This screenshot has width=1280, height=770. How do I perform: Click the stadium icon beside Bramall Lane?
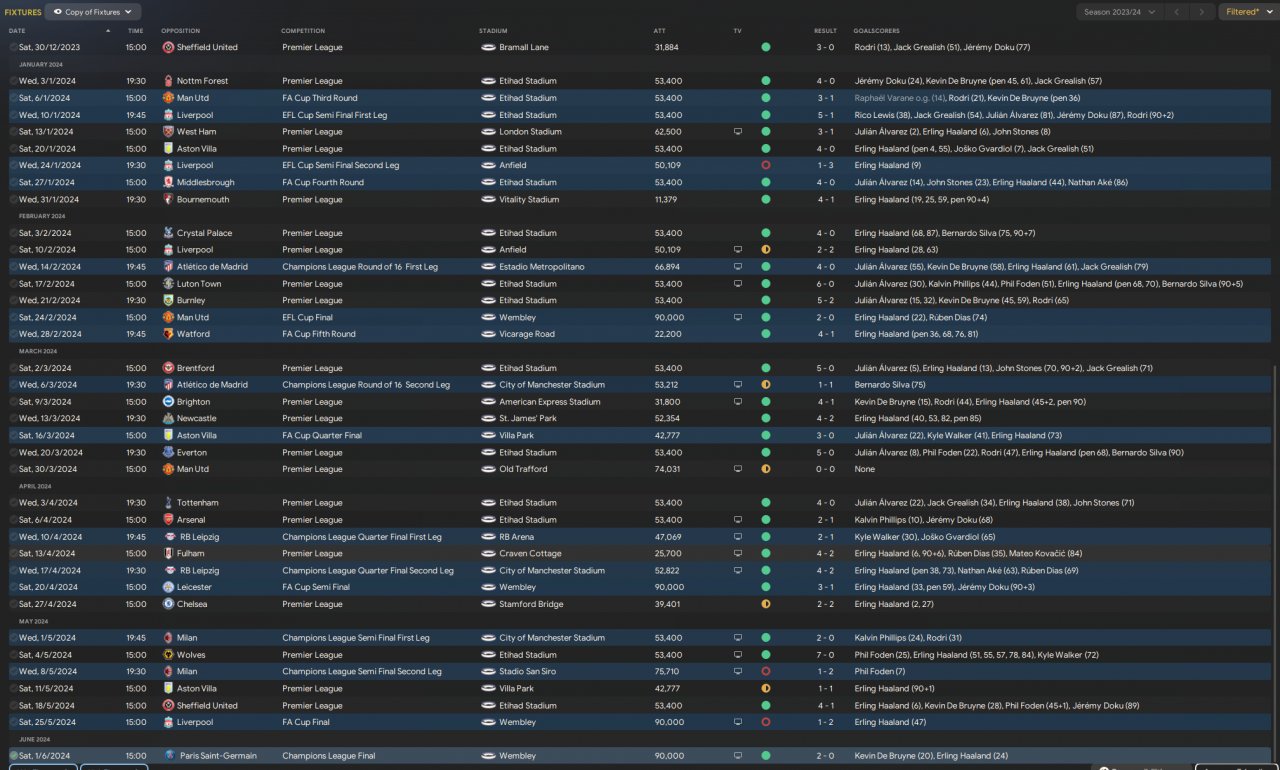pos(488,47)
